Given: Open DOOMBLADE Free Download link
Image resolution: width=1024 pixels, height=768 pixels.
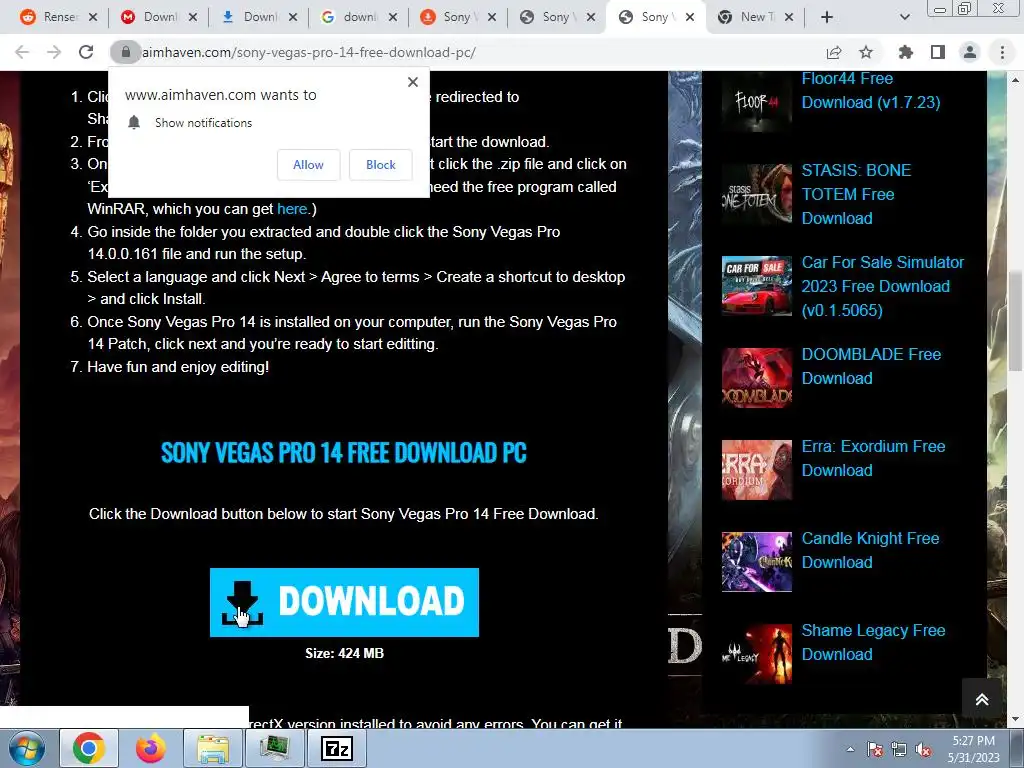Looking at the screenshot, I should pyautogui.click(x=871, y=366).
